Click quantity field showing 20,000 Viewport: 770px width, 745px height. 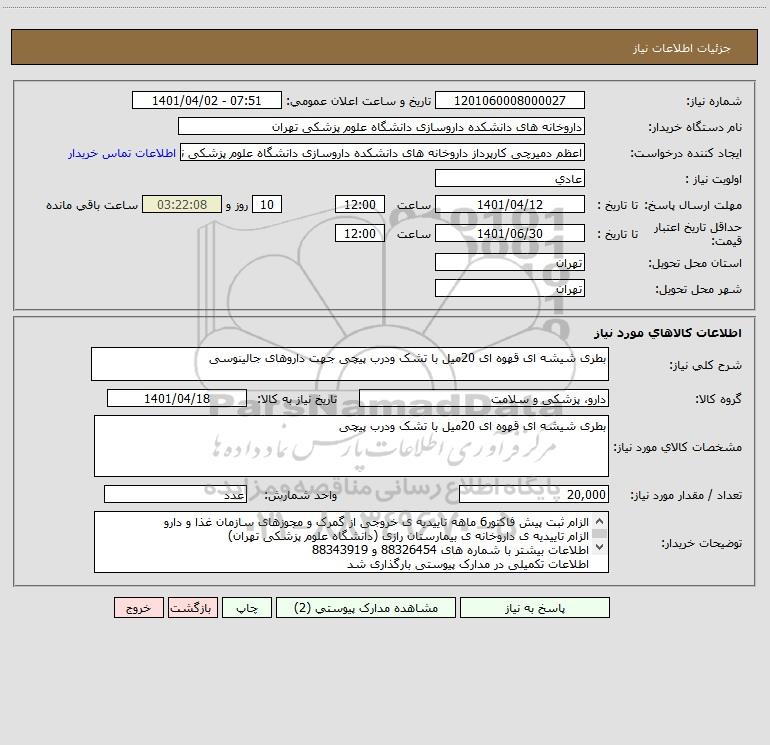534,494
